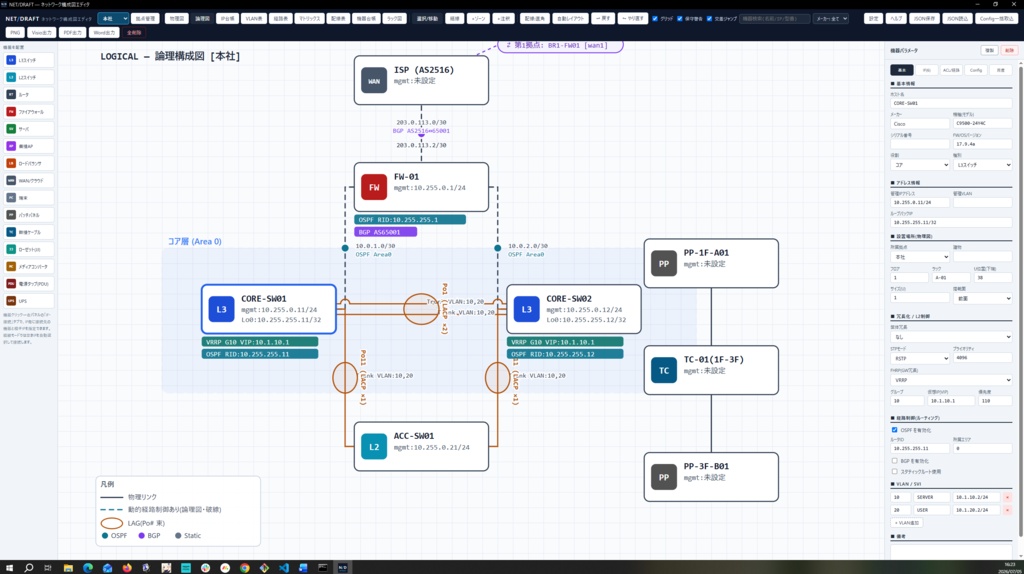Click the JSON保存 save button
Viewport: 1024px width, 574px height.
point(924,18)
